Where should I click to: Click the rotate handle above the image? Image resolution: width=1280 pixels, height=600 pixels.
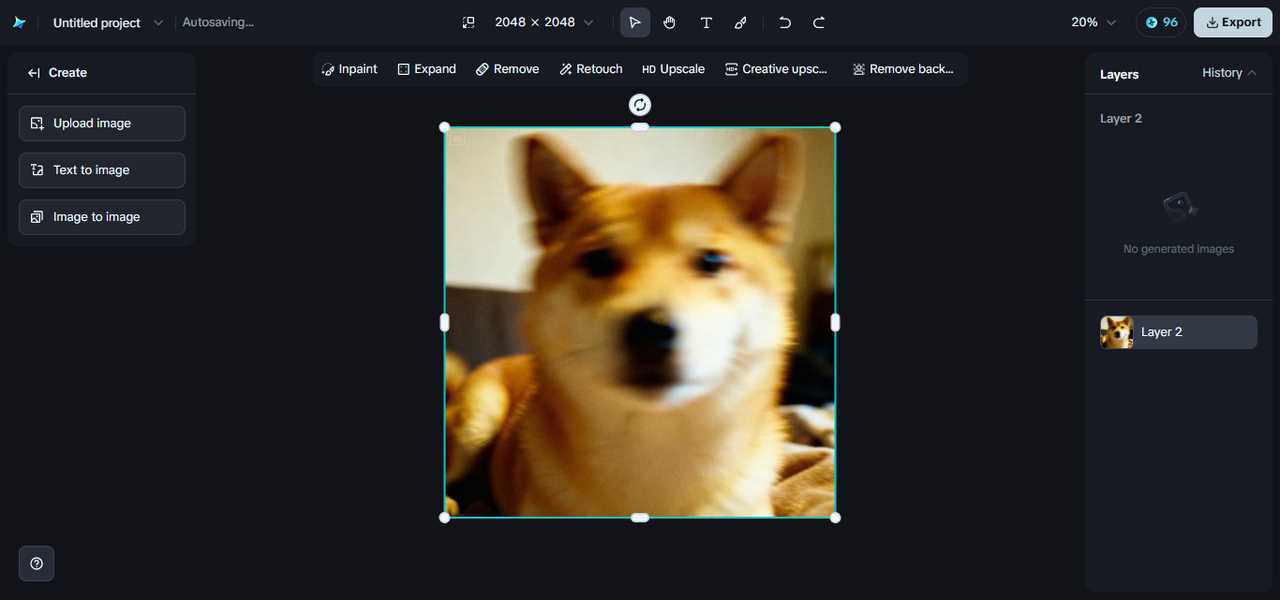tap(640, 105)
